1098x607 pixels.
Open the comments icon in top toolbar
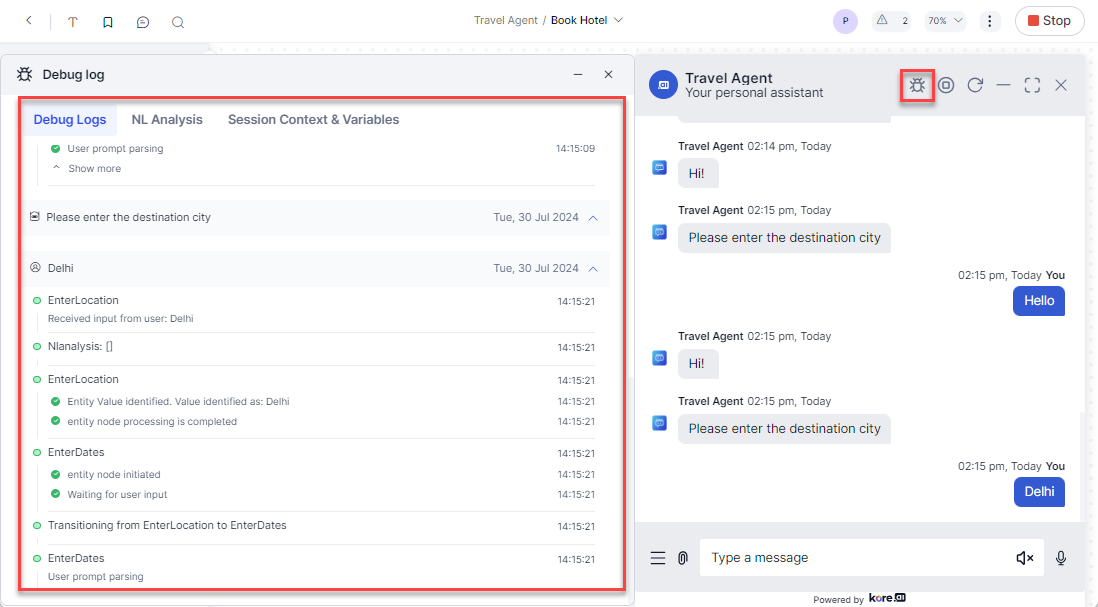[x=143, y=21]
